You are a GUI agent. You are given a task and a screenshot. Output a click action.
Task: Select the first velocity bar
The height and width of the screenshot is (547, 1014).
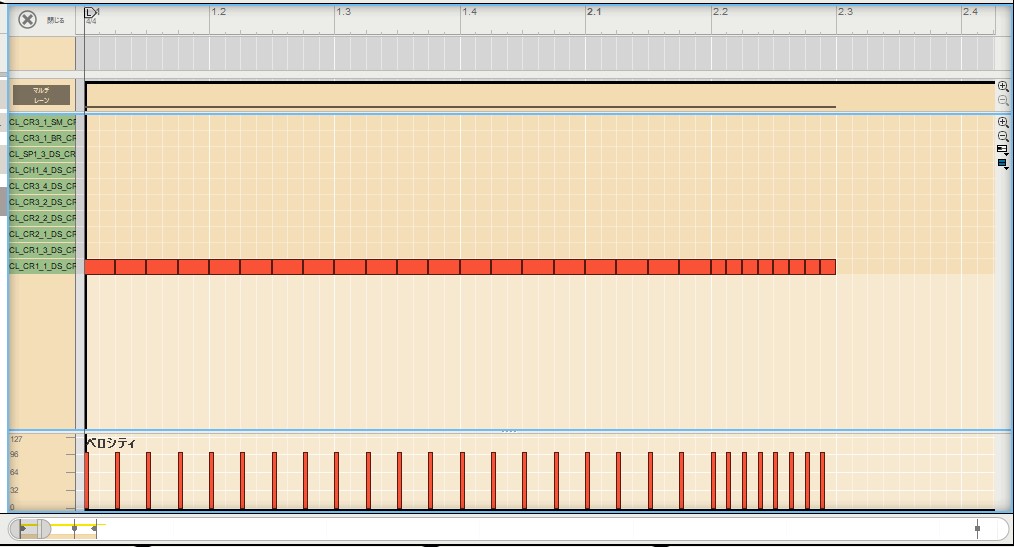coord(87,480)
